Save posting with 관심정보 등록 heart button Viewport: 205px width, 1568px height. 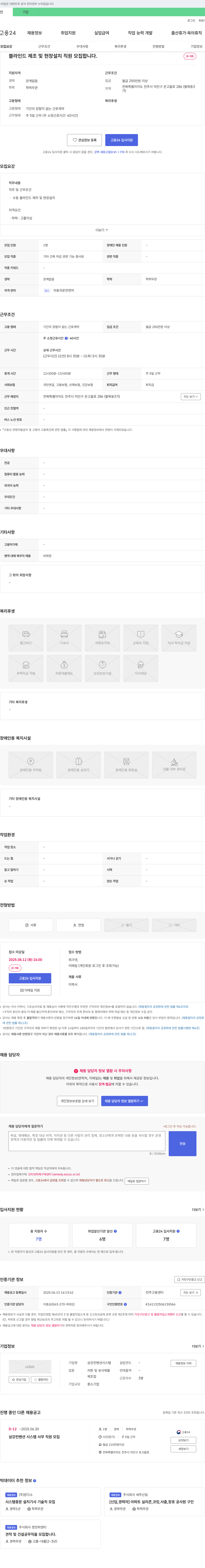tap(85, 140)
